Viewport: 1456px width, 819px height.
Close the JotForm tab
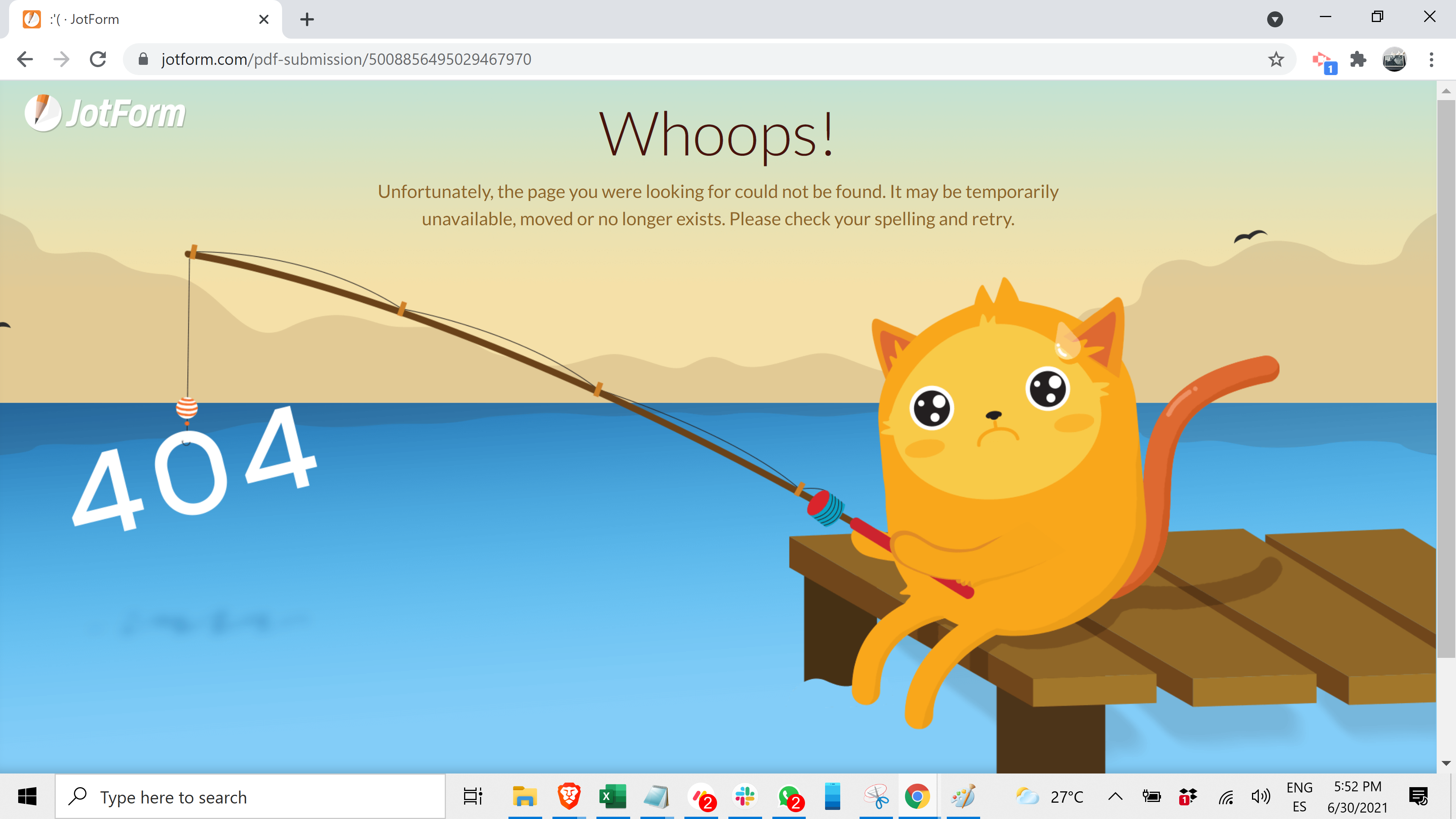click(264, 20)
